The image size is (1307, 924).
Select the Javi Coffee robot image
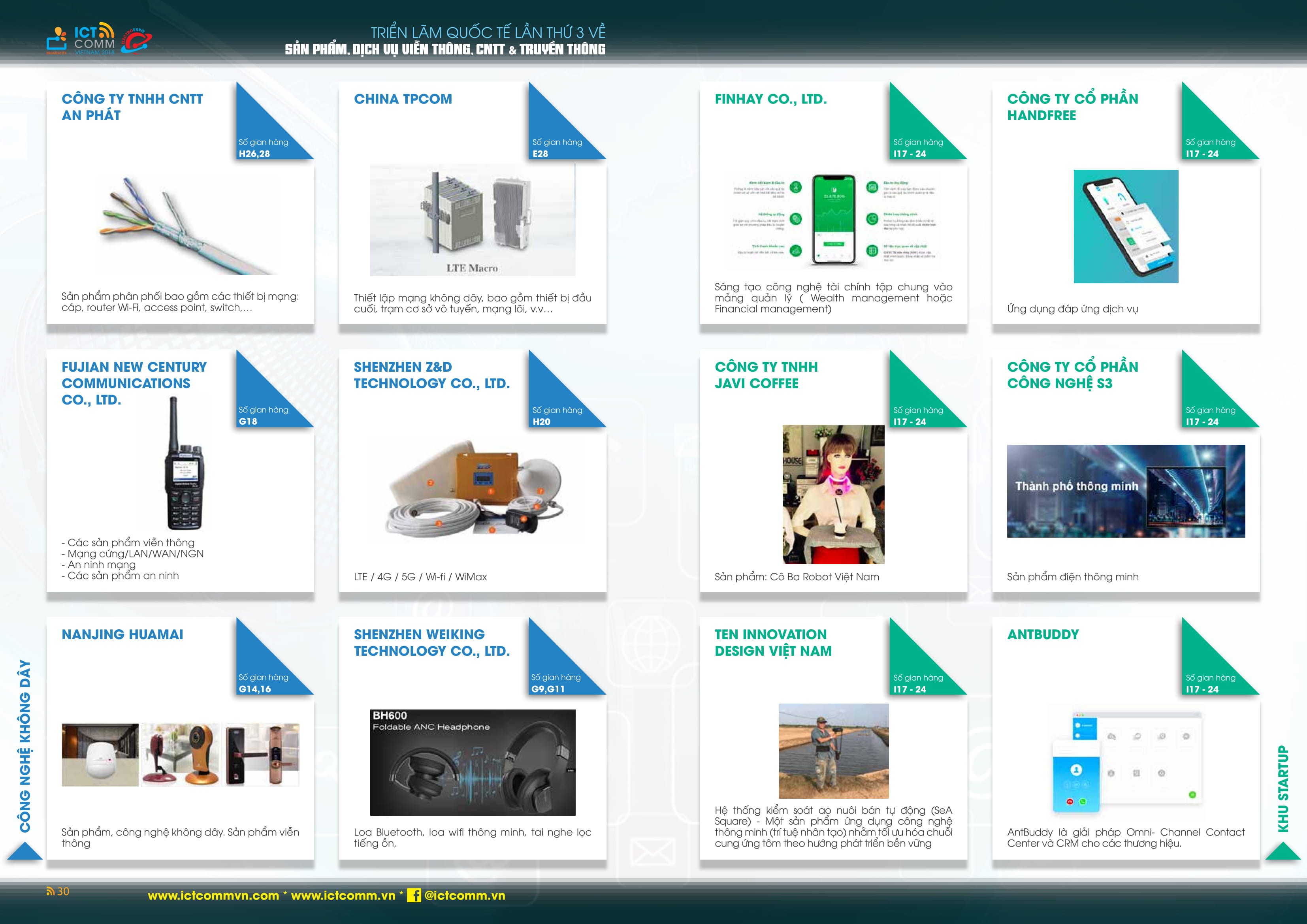[833, 494]
